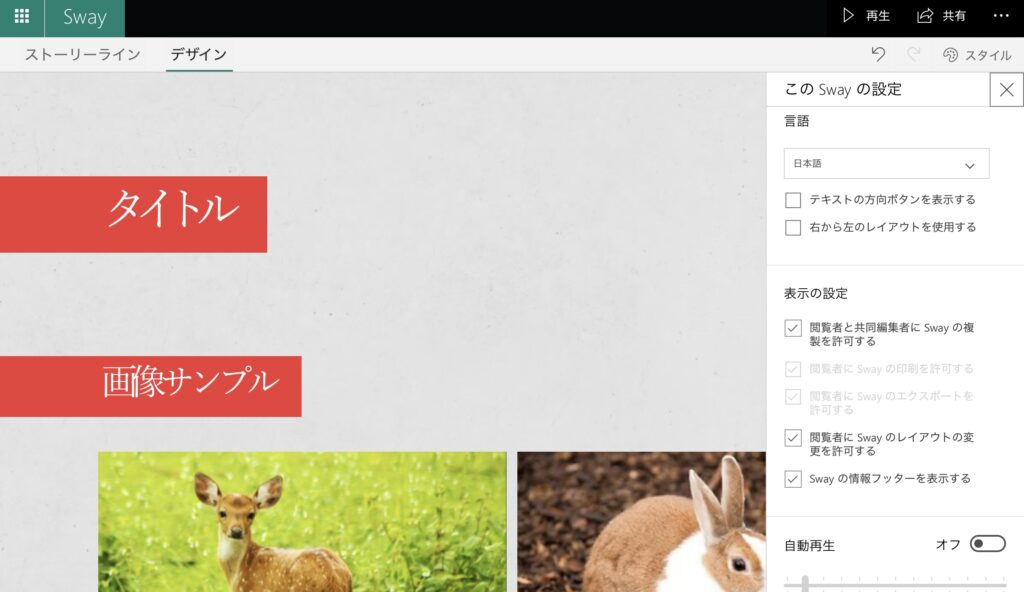Toggle the Sway の印刷を許可する checkbox
Screen dimensions: 1024x592
pyautogui.click(x=793, y=369)
